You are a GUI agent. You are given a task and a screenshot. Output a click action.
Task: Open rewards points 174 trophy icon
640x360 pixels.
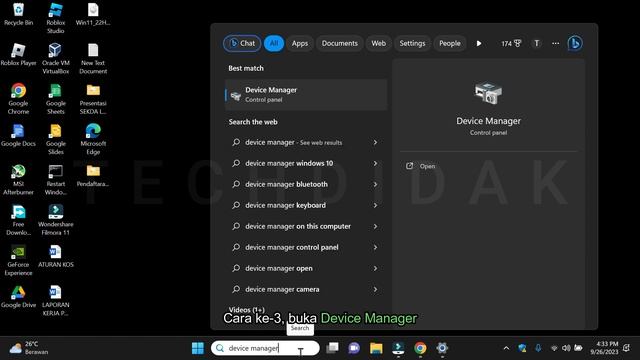[x=511, y=43]
